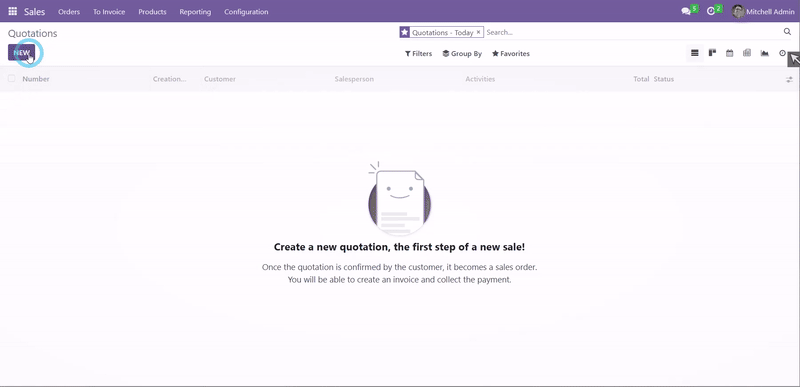Expand the Group By dropdown
800x387 pixels.
pyautogui.click(x=462, y=54)
